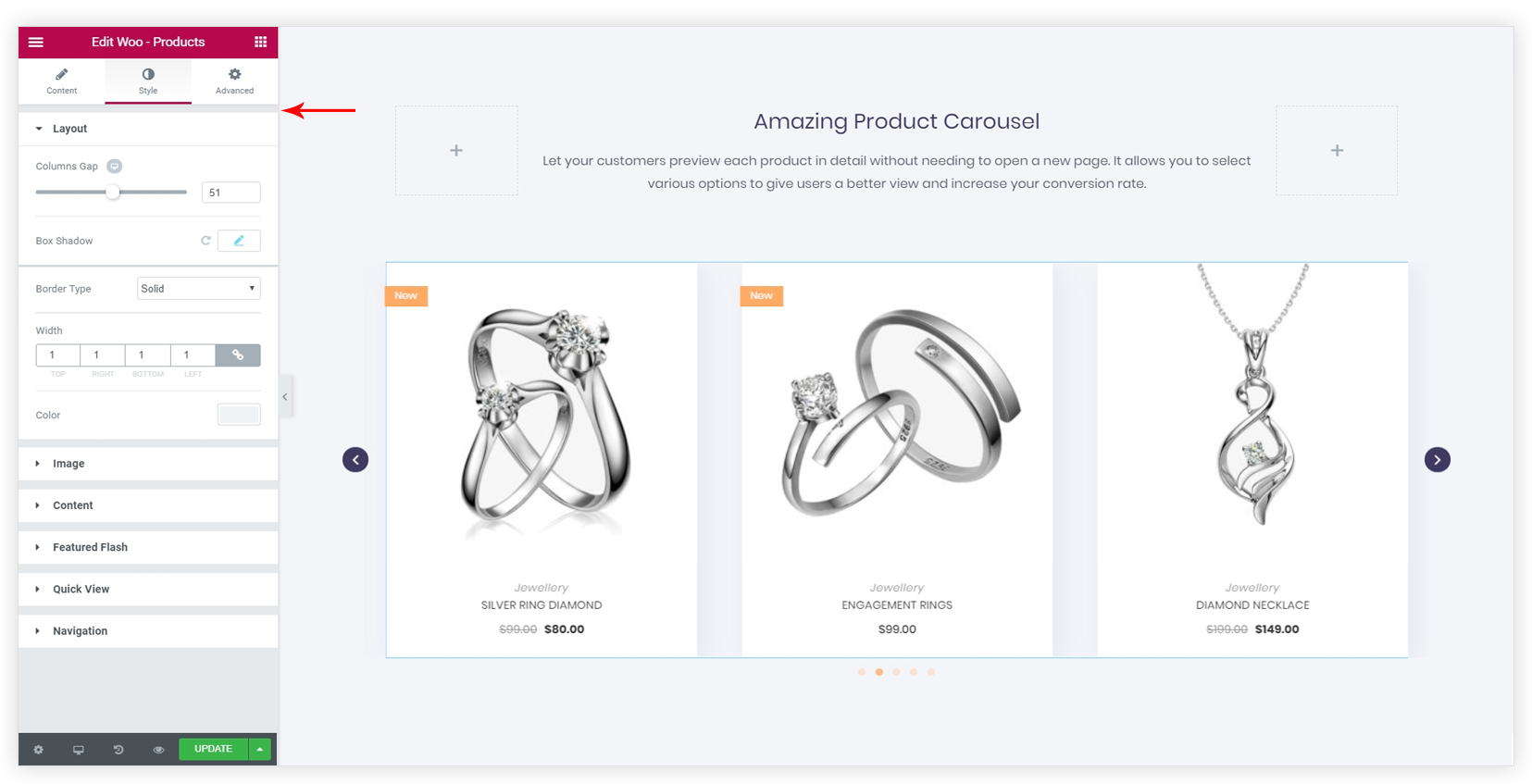Go to next carousel slide arrow
This screenshot has width=1532, height=784.
pyautogui.click(x=1437, y=460)
